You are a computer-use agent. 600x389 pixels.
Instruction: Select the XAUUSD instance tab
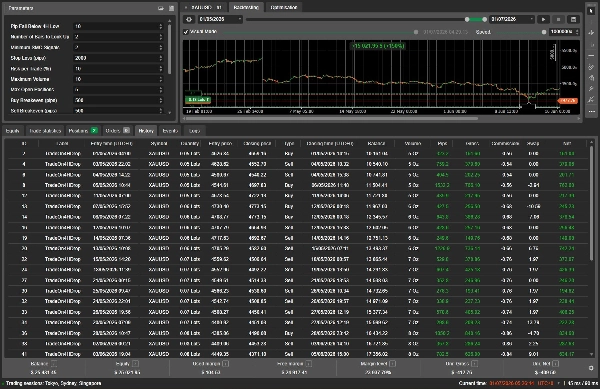point(206,7)
